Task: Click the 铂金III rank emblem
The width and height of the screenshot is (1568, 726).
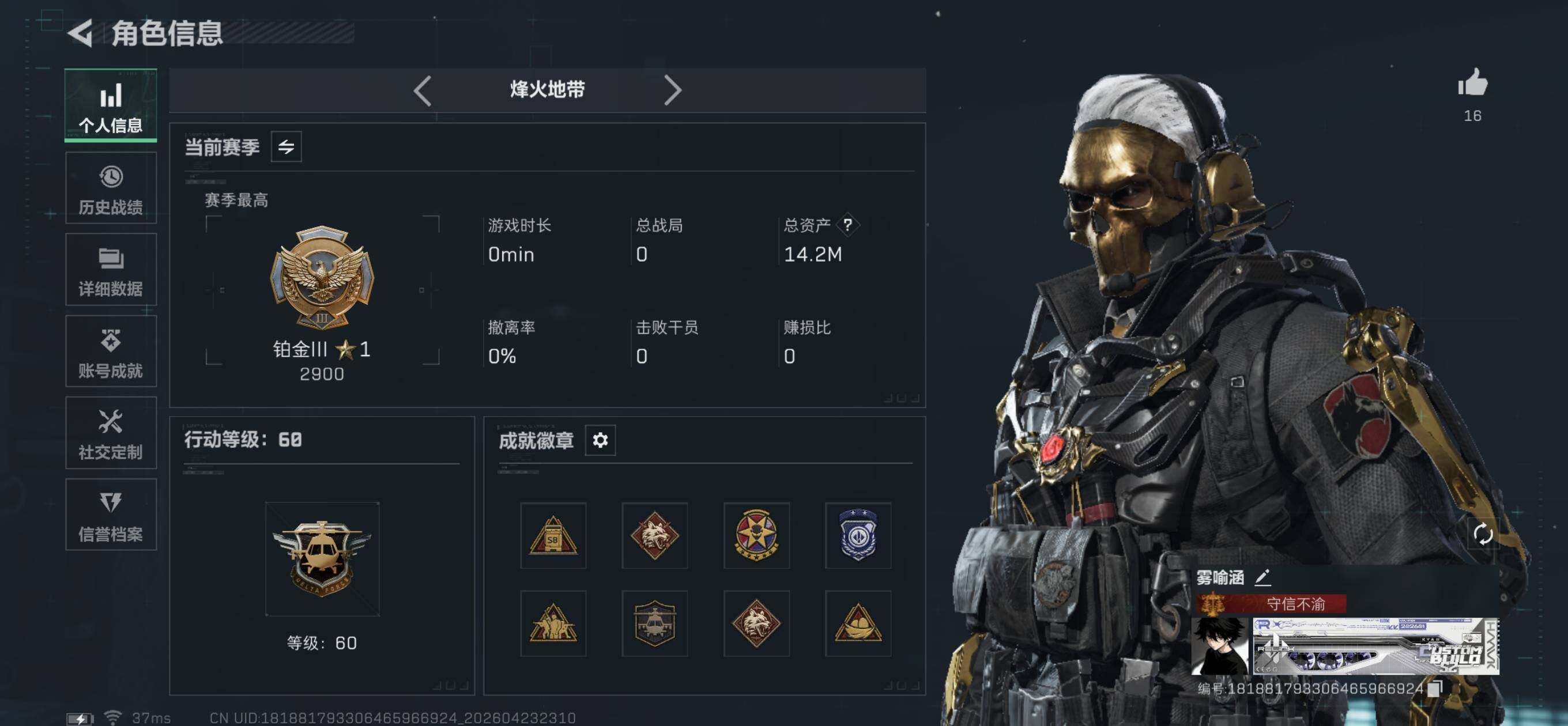Action: 322,278
